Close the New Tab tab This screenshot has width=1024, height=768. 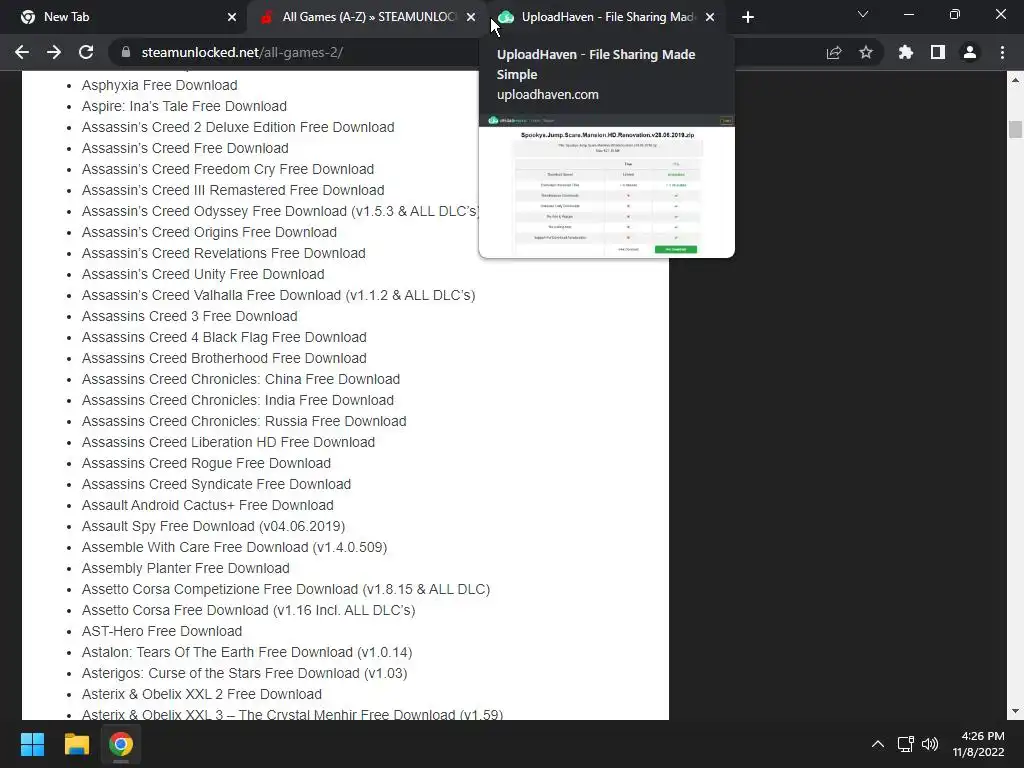pyautogui.click(x=232, y=17)
